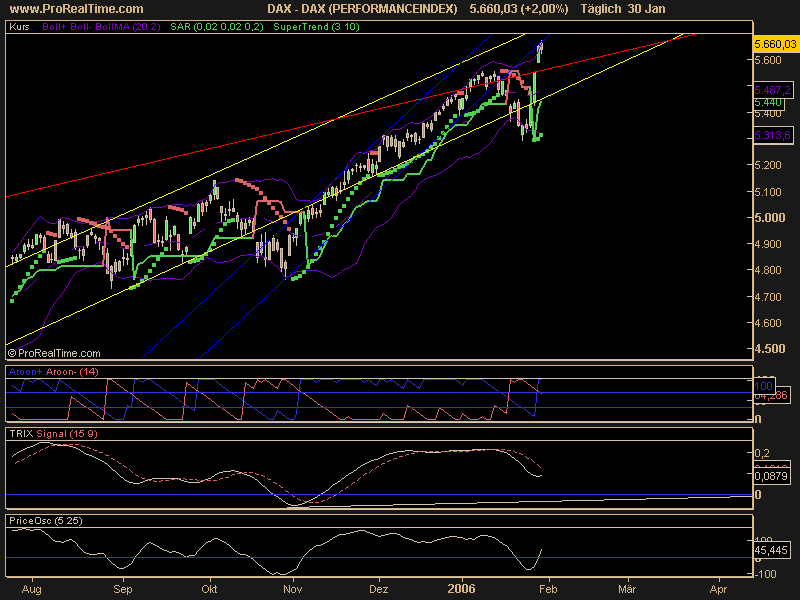Click the 5.000 price axis label

click(770, 218)
